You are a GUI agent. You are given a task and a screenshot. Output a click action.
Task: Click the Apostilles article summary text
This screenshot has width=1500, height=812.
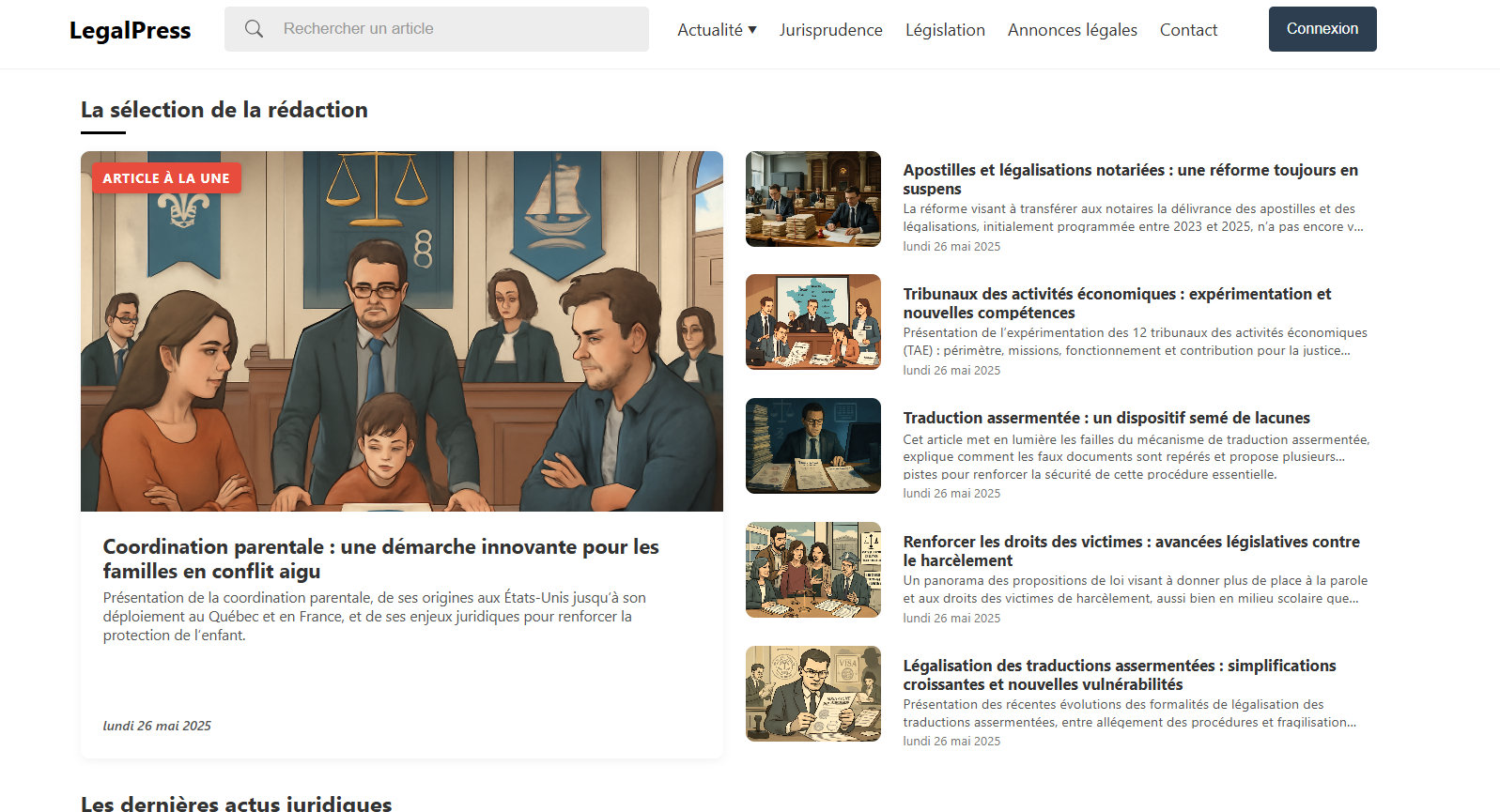tap(1134, 218)
